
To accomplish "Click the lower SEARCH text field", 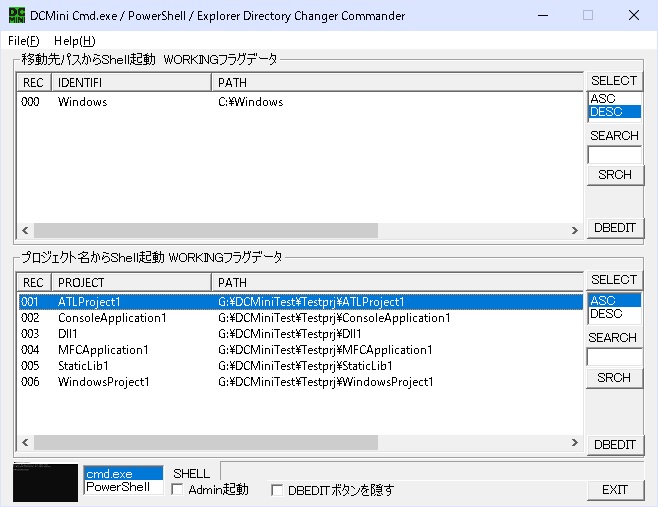I will 614,357.
